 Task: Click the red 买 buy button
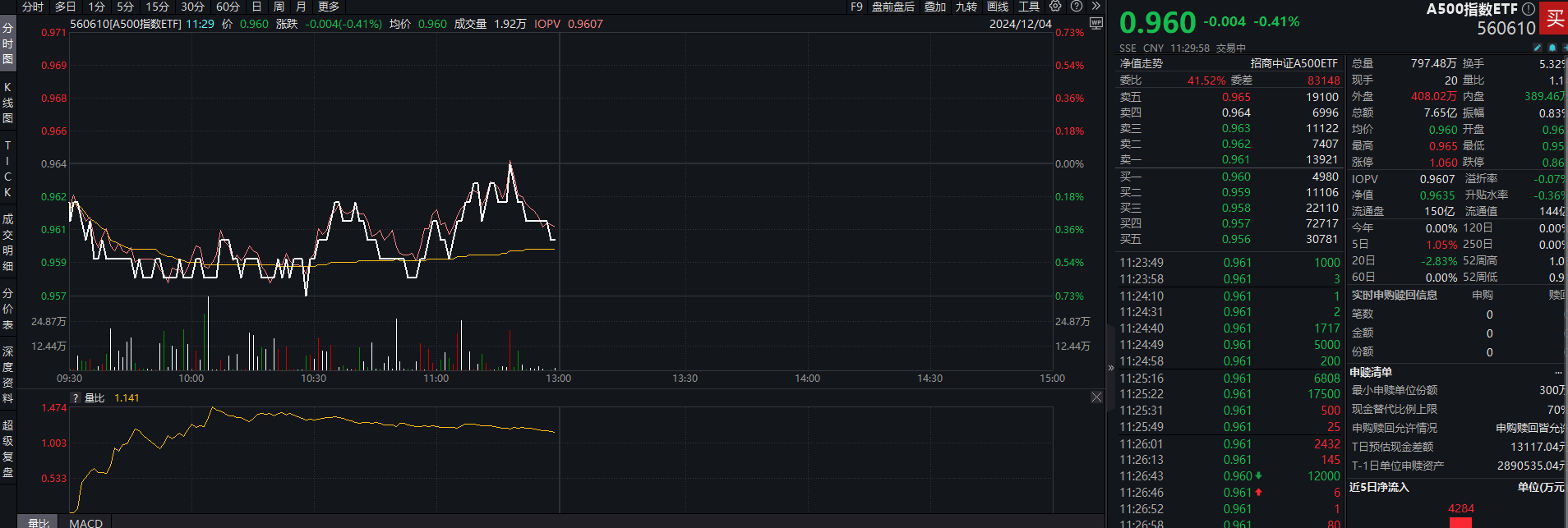(x=1555, y=18)
